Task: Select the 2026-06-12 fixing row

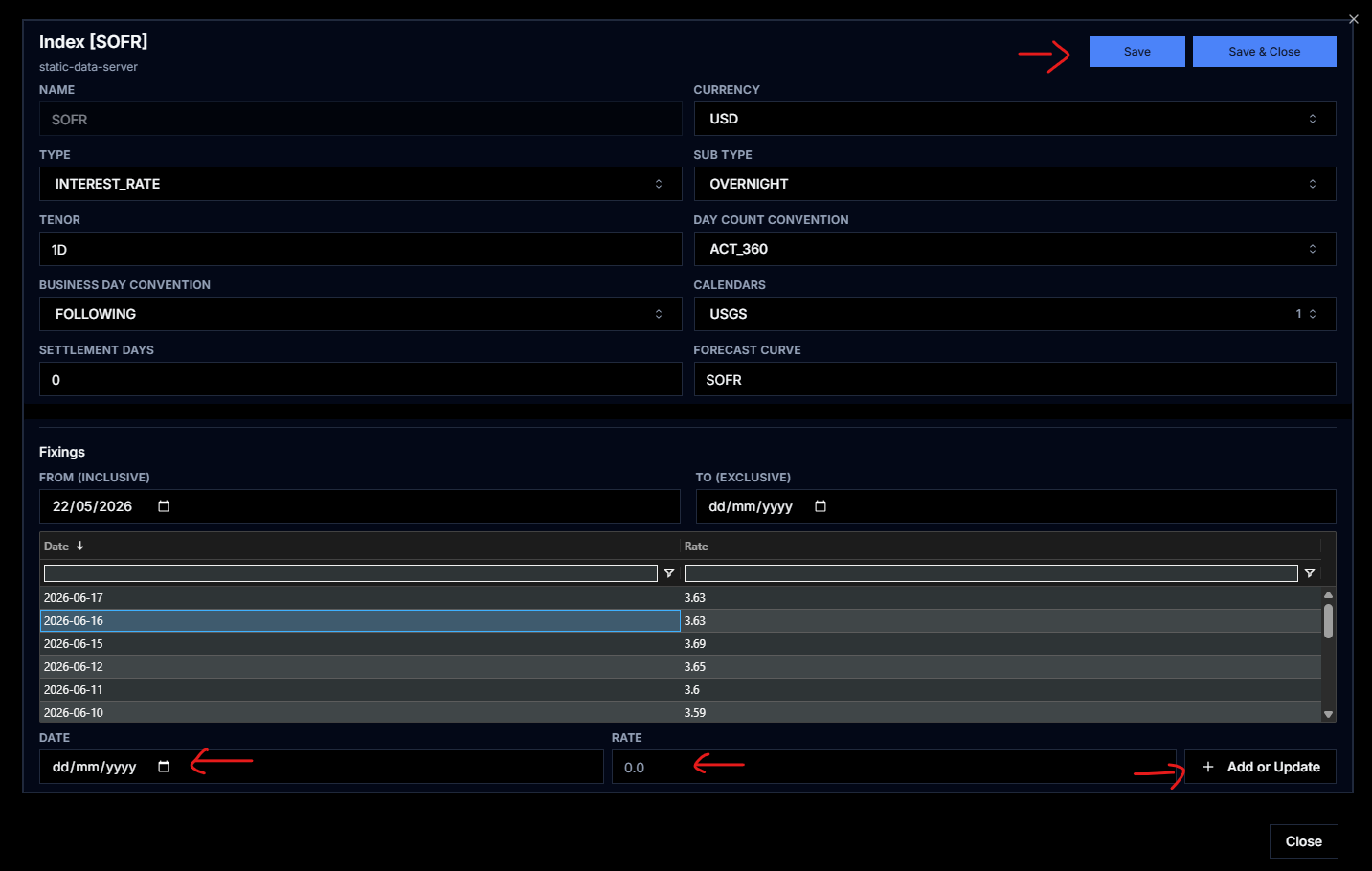Action: [x=681, y=666]
